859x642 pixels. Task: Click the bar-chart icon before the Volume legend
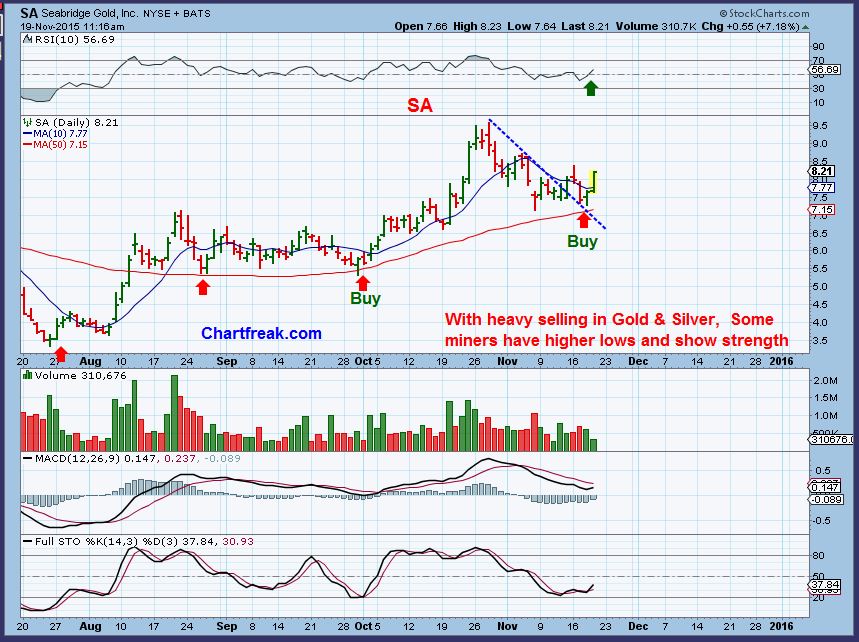(x=27, y=375)
